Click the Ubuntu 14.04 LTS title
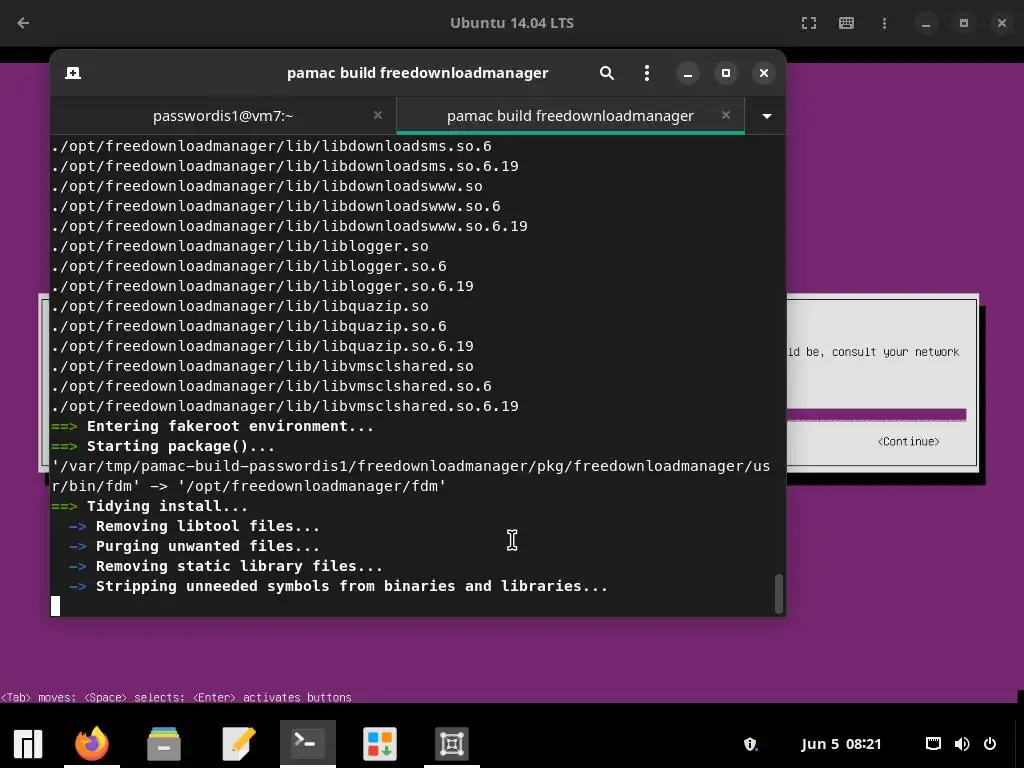 point(512,23)
